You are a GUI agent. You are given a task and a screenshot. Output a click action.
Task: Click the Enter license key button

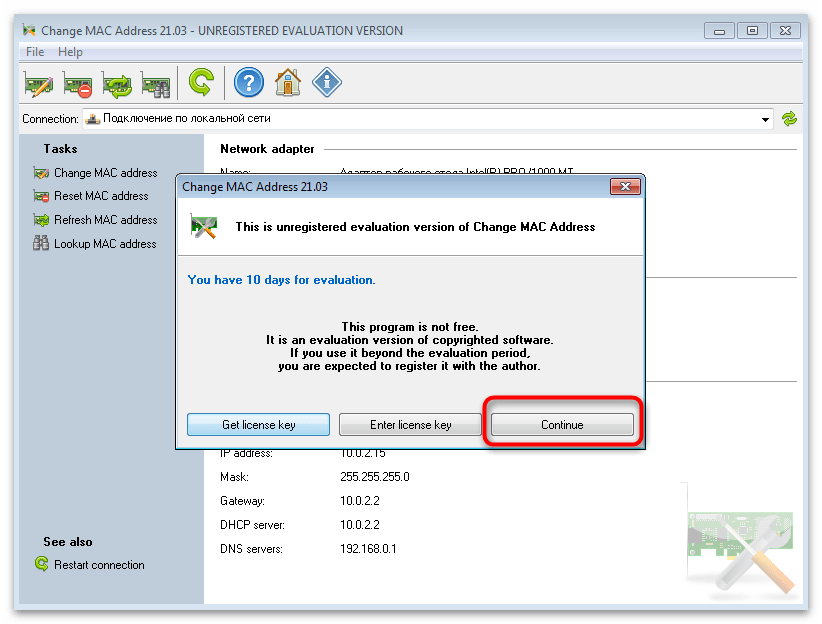tap(410, 425)
